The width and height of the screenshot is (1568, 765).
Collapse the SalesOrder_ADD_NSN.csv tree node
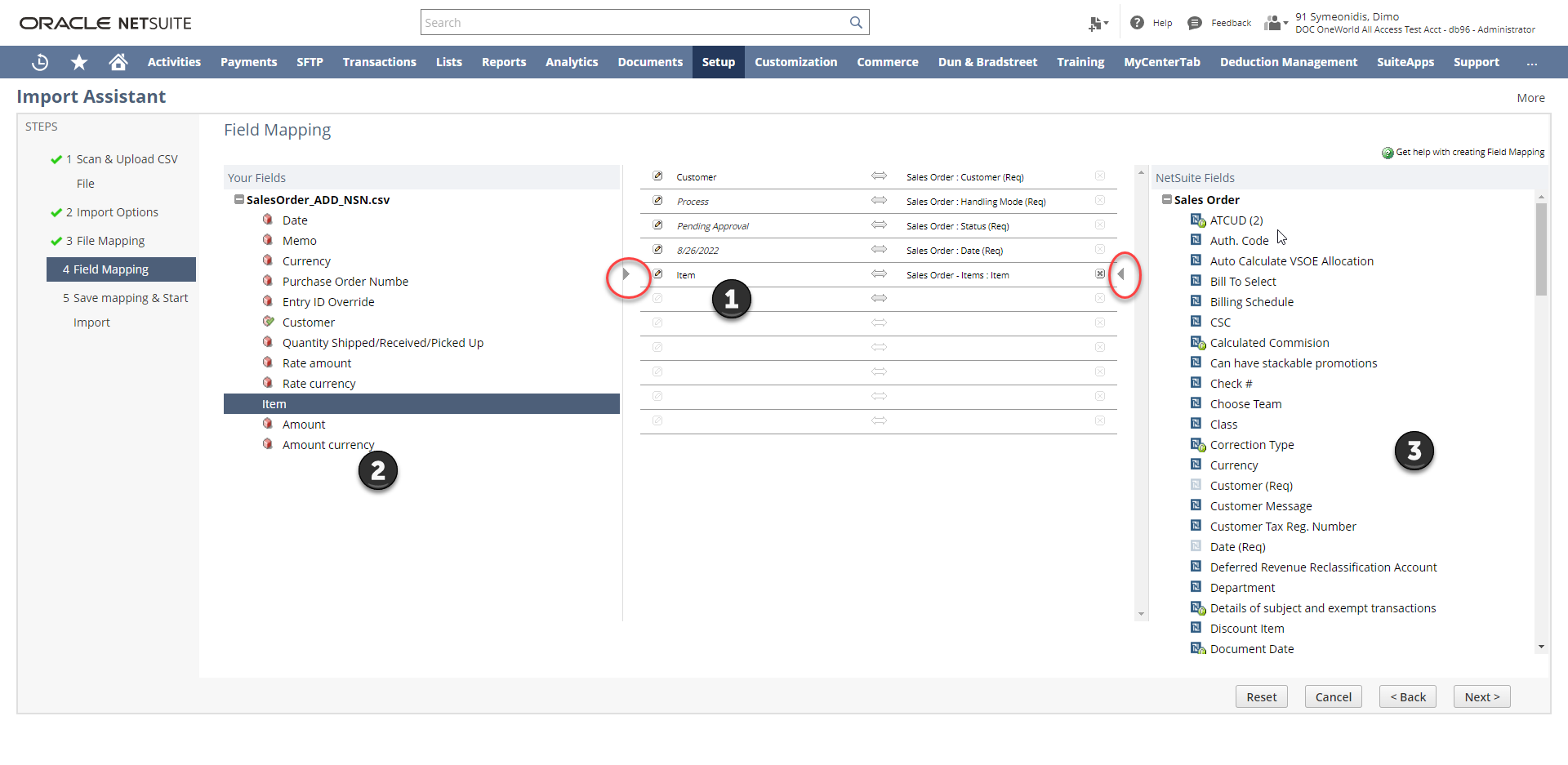[239, 199]
